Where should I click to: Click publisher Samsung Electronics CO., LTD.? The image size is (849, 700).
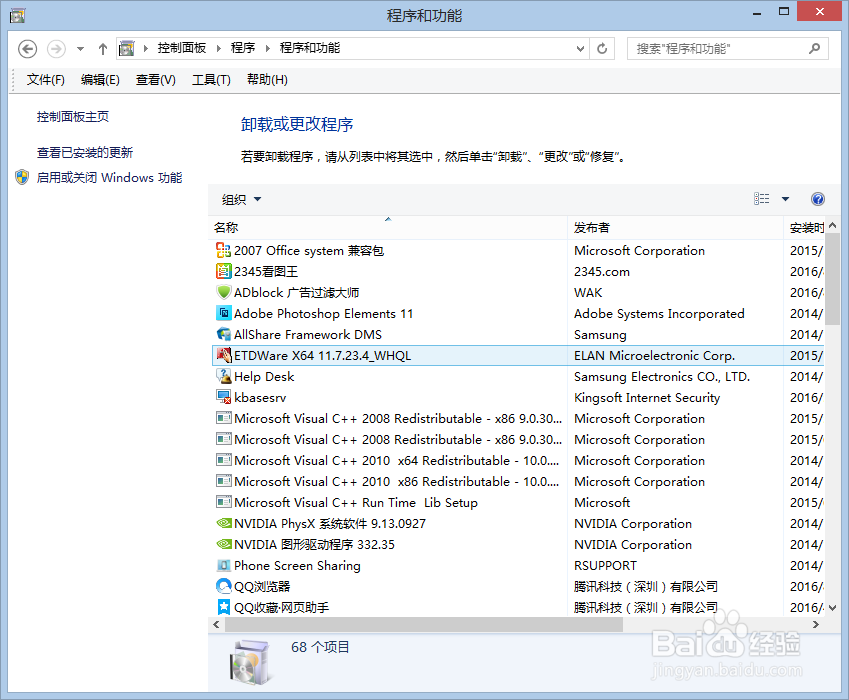[662, 377]
